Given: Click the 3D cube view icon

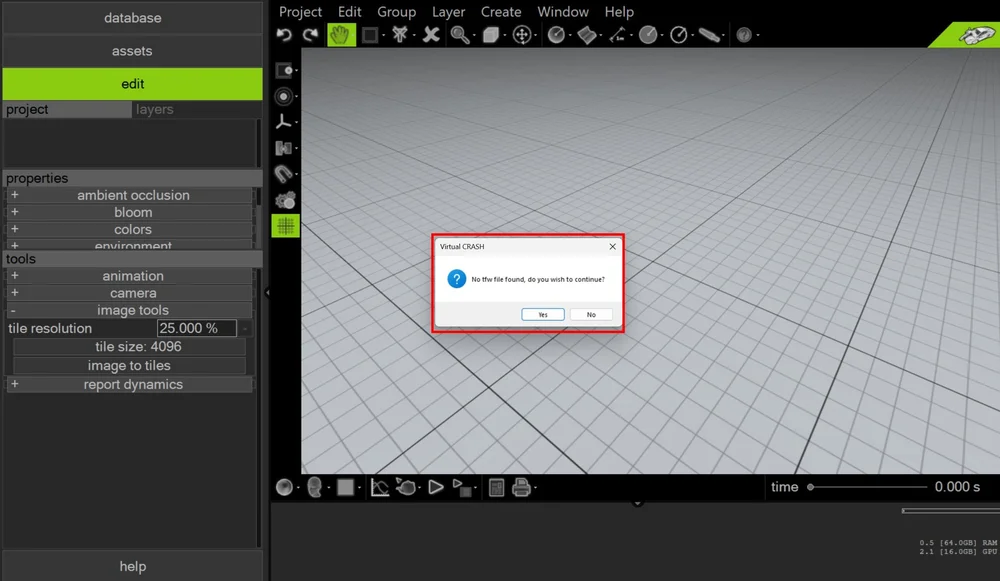Looking at the screenshot, I should [x=490, y=34].
